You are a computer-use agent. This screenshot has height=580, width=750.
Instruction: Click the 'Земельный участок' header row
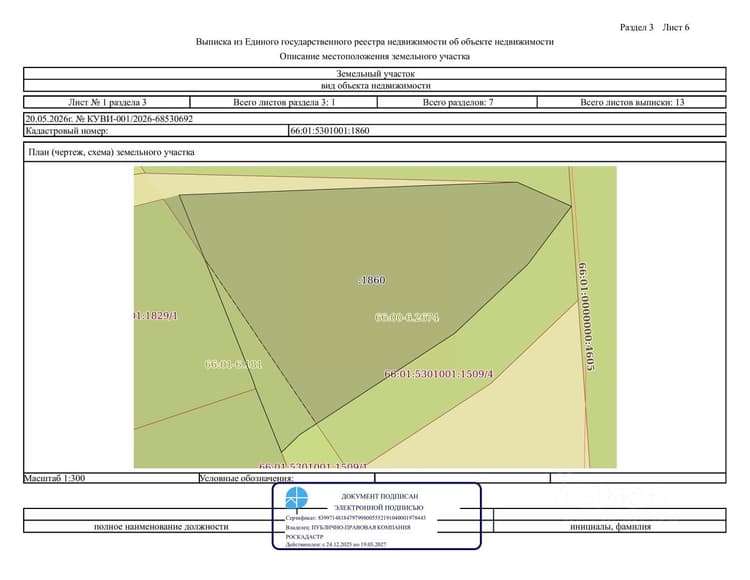pyautogui.click(x=375, y=74)
